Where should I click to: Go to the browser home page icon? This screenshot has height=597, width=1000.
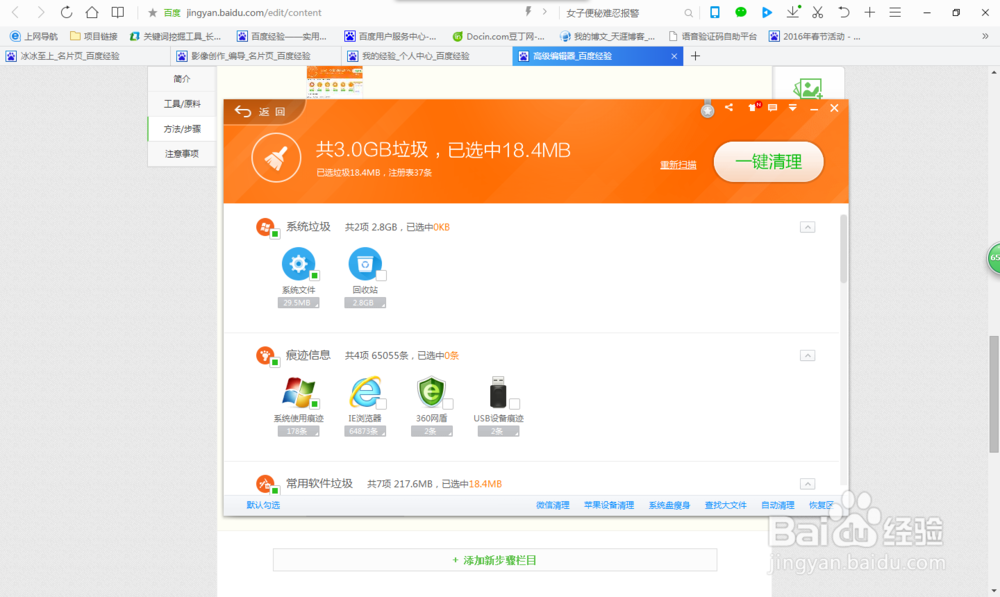[92, 12]
